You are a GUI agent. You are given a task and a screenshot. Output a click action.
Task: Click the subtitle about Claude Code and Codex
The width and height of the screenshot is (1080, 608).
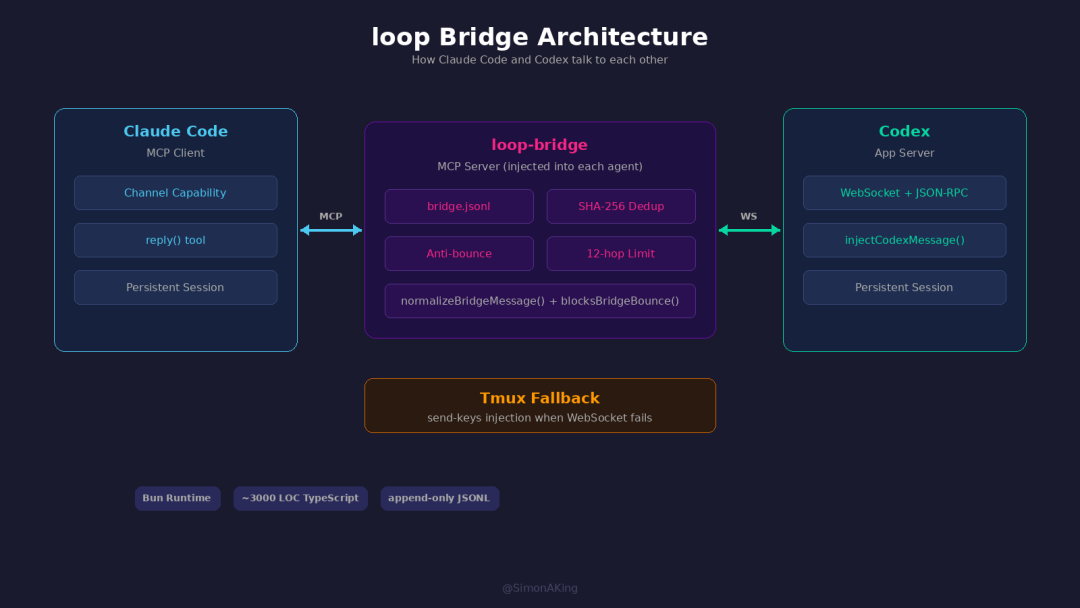tap(539, 60)
